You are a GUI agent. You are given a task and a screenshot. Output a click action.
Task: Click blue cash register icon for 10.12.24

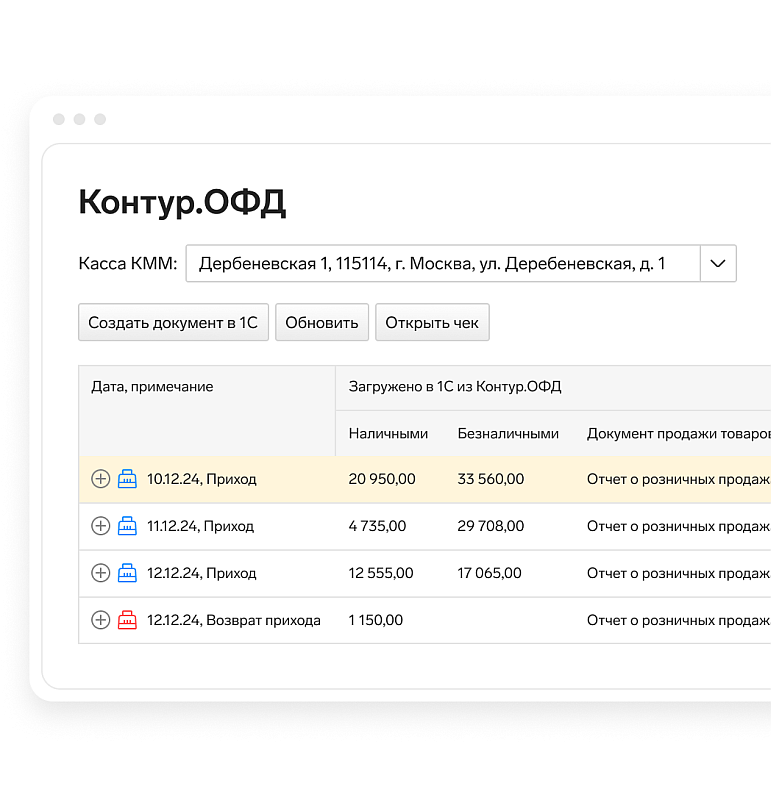[x=127, y=479]
